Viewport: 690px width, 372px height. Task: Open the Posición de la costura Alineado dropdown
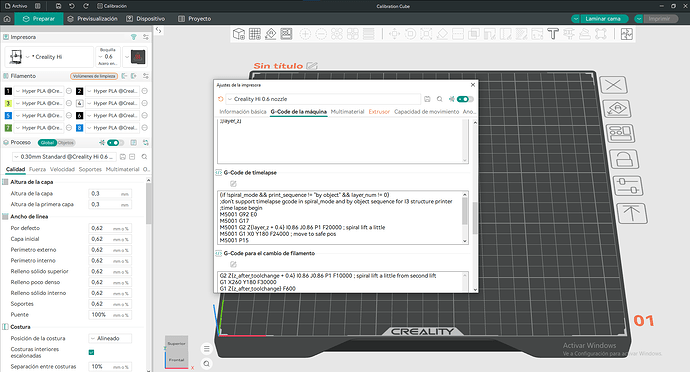point(110,339)
